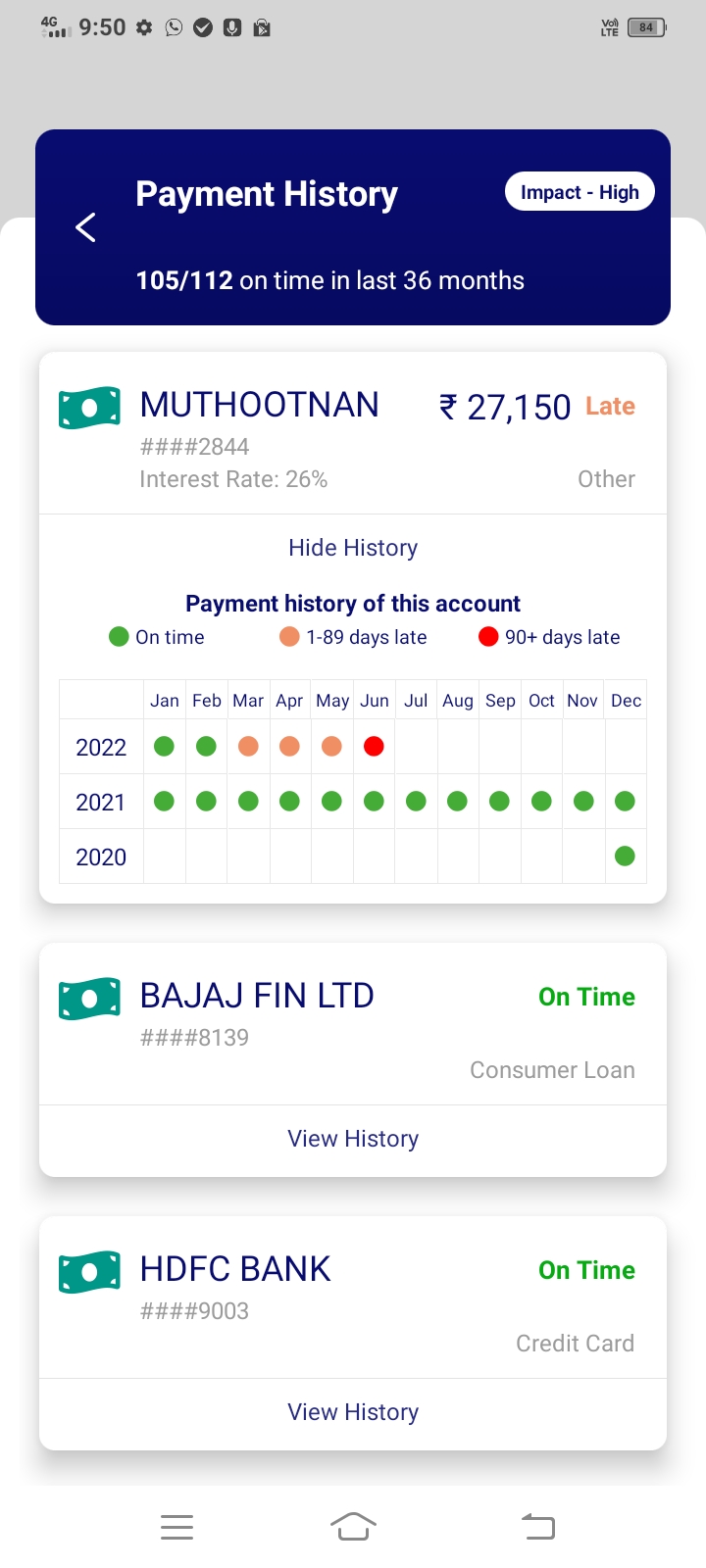Tap the ₹ 27,150 amount

[x=505, y=408]
